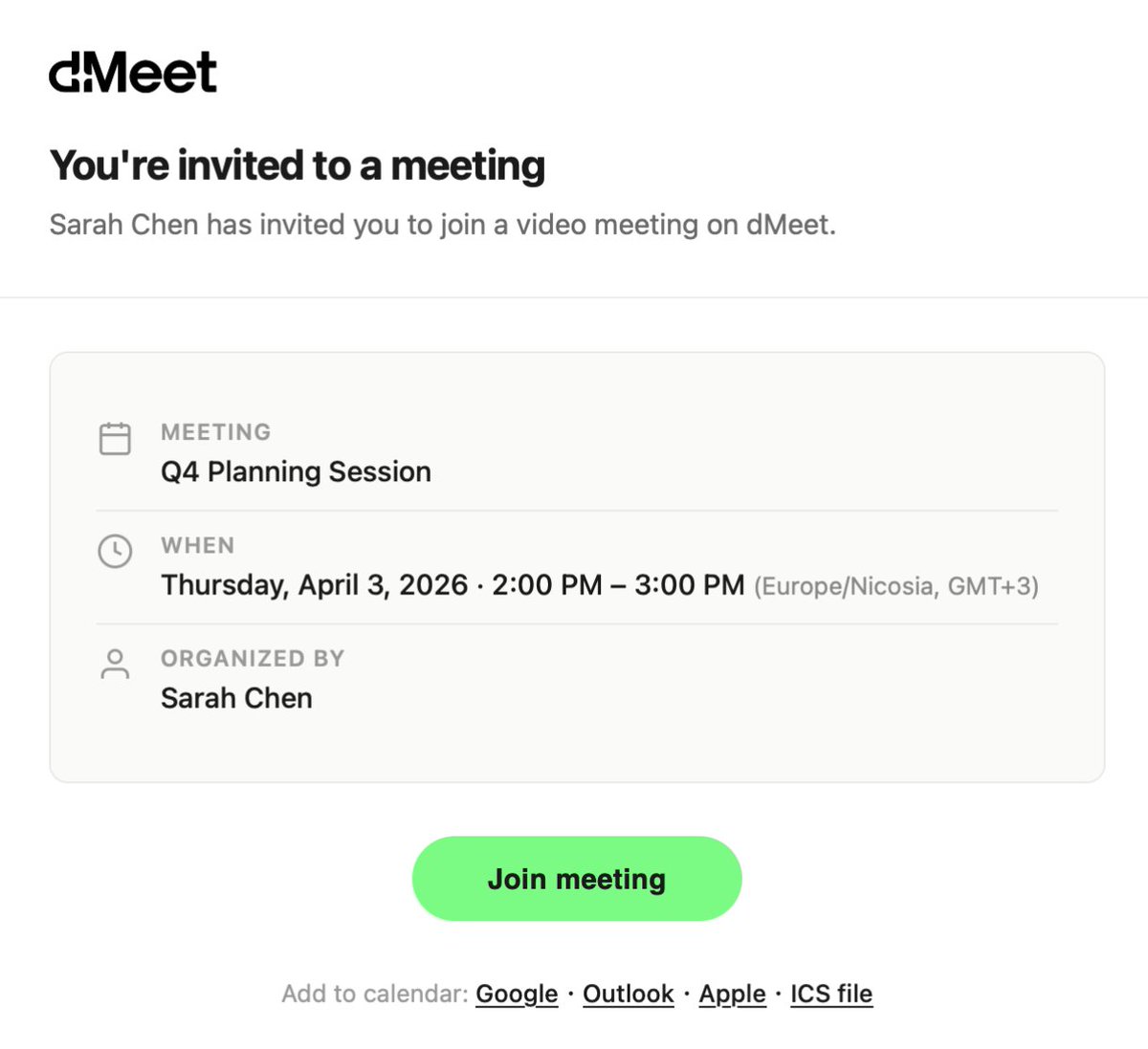Click the dMeet logo
The height and width of the screenshot is (1049, 1148).
click(133, 73)
